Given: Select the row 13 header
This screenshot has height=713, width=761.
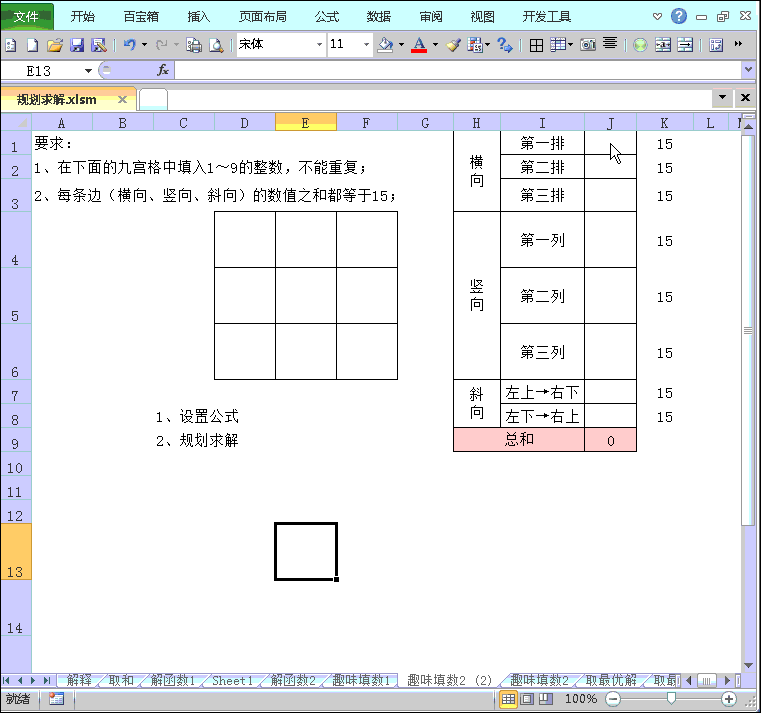Looking at the screenshot, I should tap(16, 551).
